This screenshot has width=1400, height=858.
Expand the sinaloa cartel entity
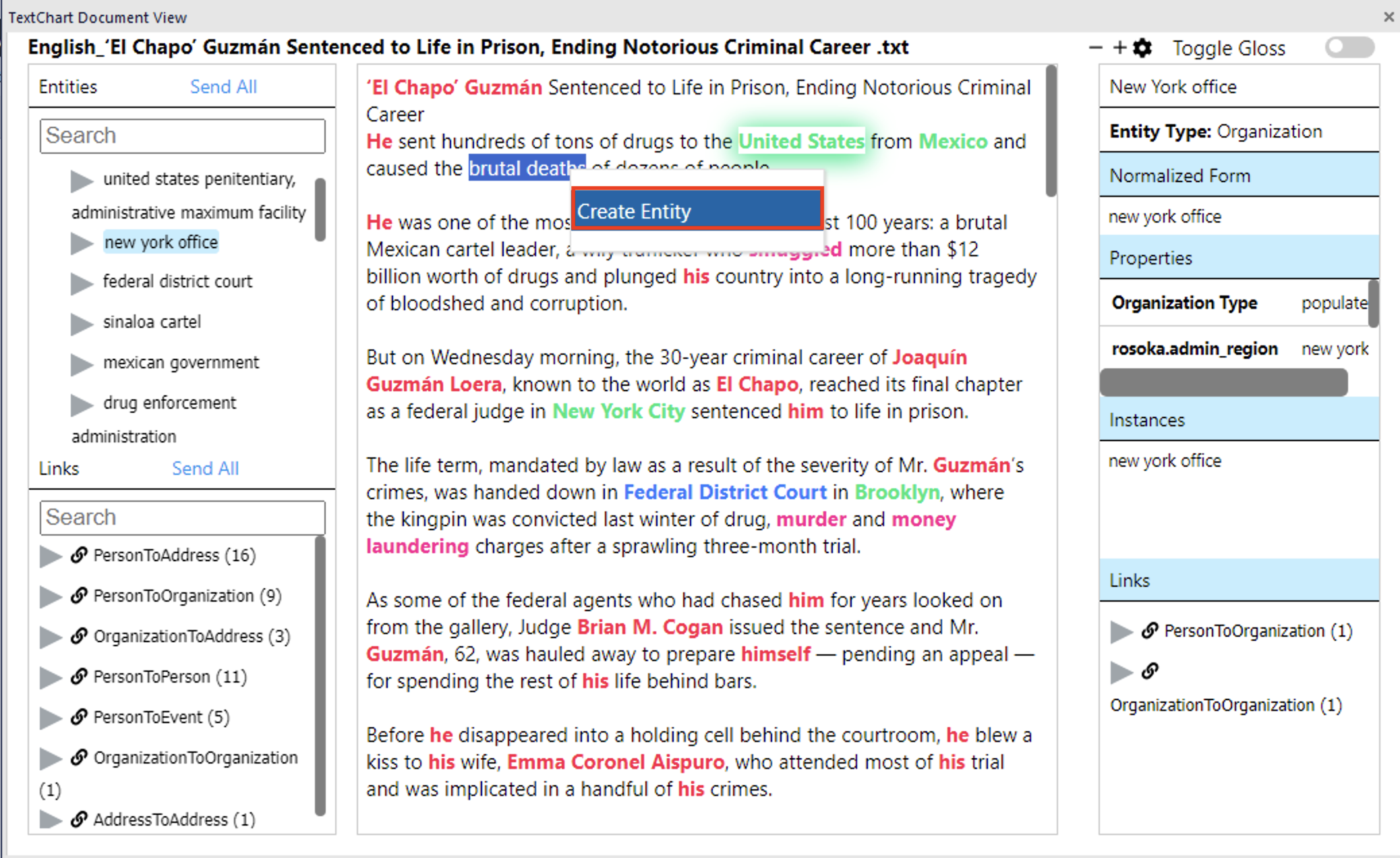82,323
